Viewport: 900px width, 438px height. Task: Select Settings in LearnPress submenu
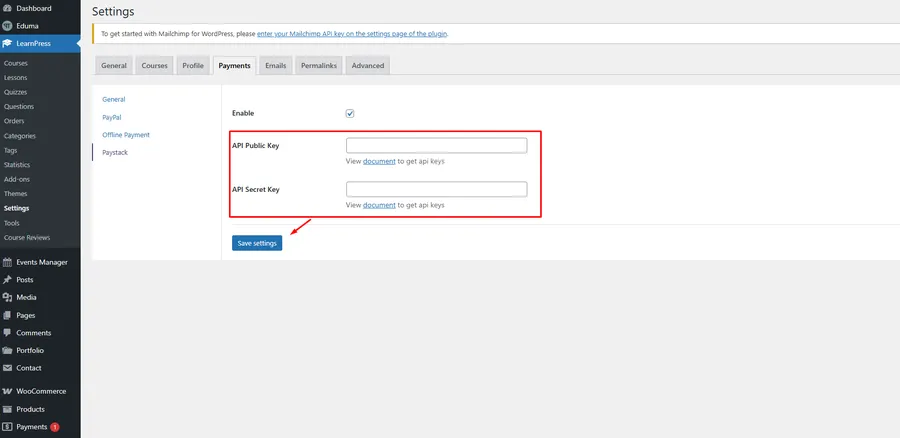[16, 208]
